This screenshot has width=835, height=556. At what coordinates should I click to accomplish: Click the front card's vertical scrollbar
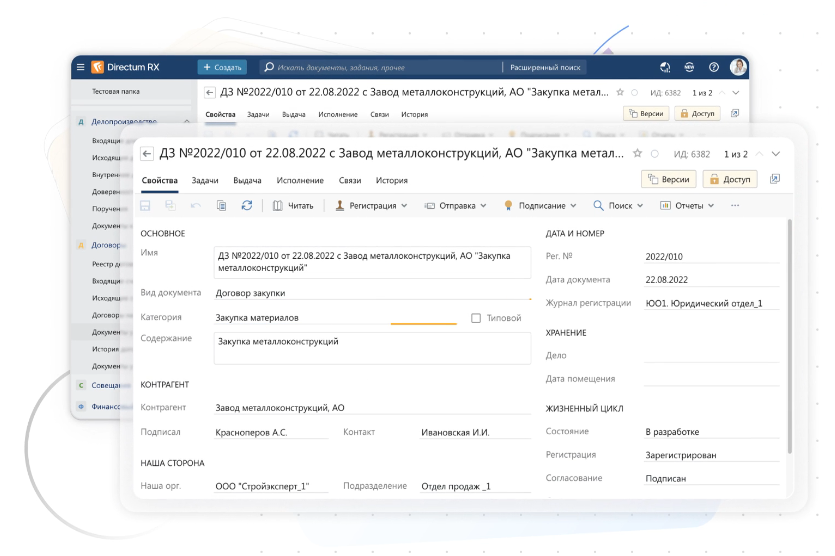click(789, 340)
